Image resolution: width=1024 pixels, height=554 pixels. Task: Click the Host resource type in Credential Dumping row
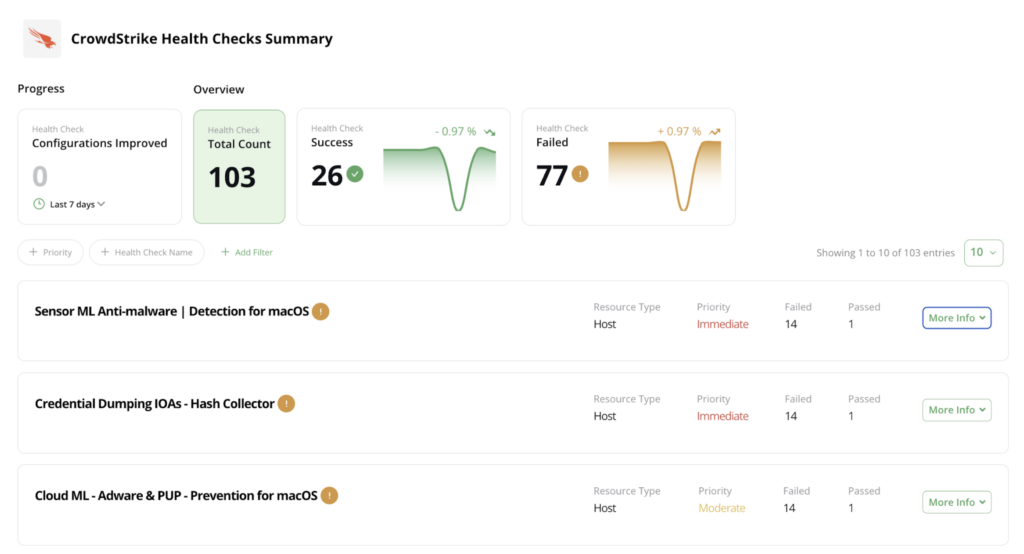(605, 416)
